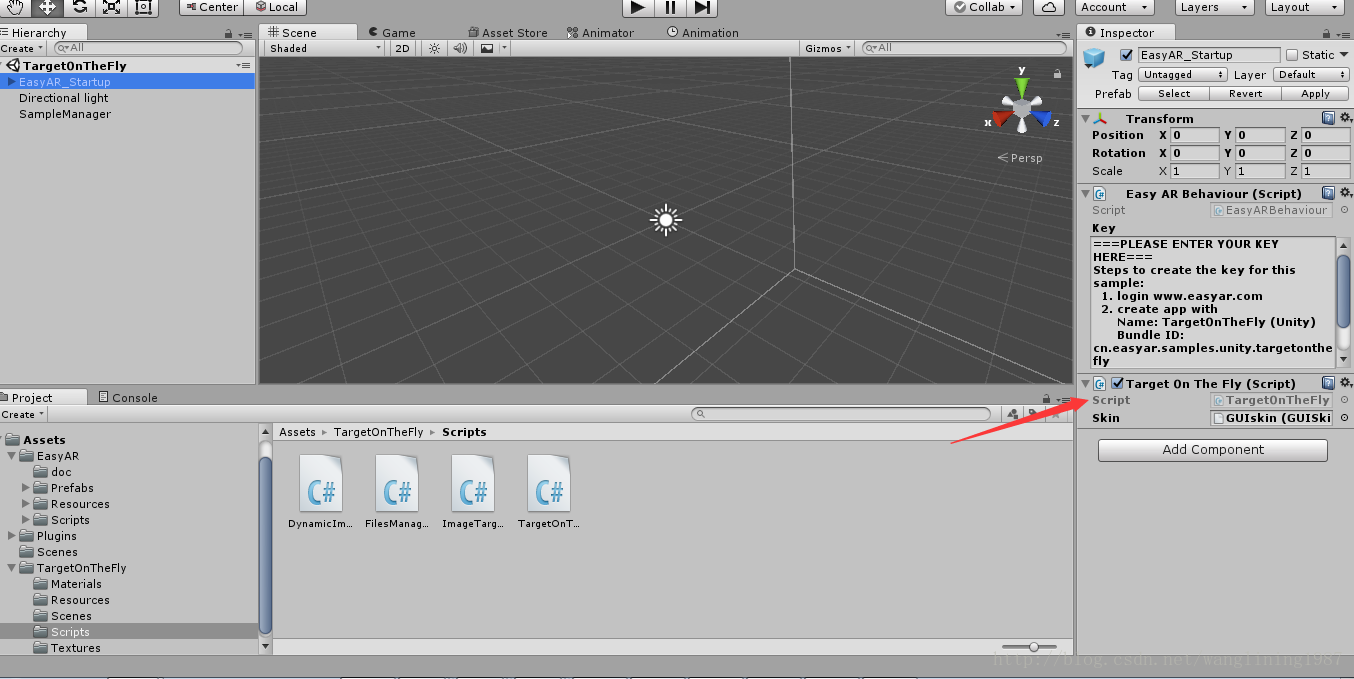Select the Rotate tool
The height and width of the screenshot is (679, 1354).
click(x=79, y=7)
